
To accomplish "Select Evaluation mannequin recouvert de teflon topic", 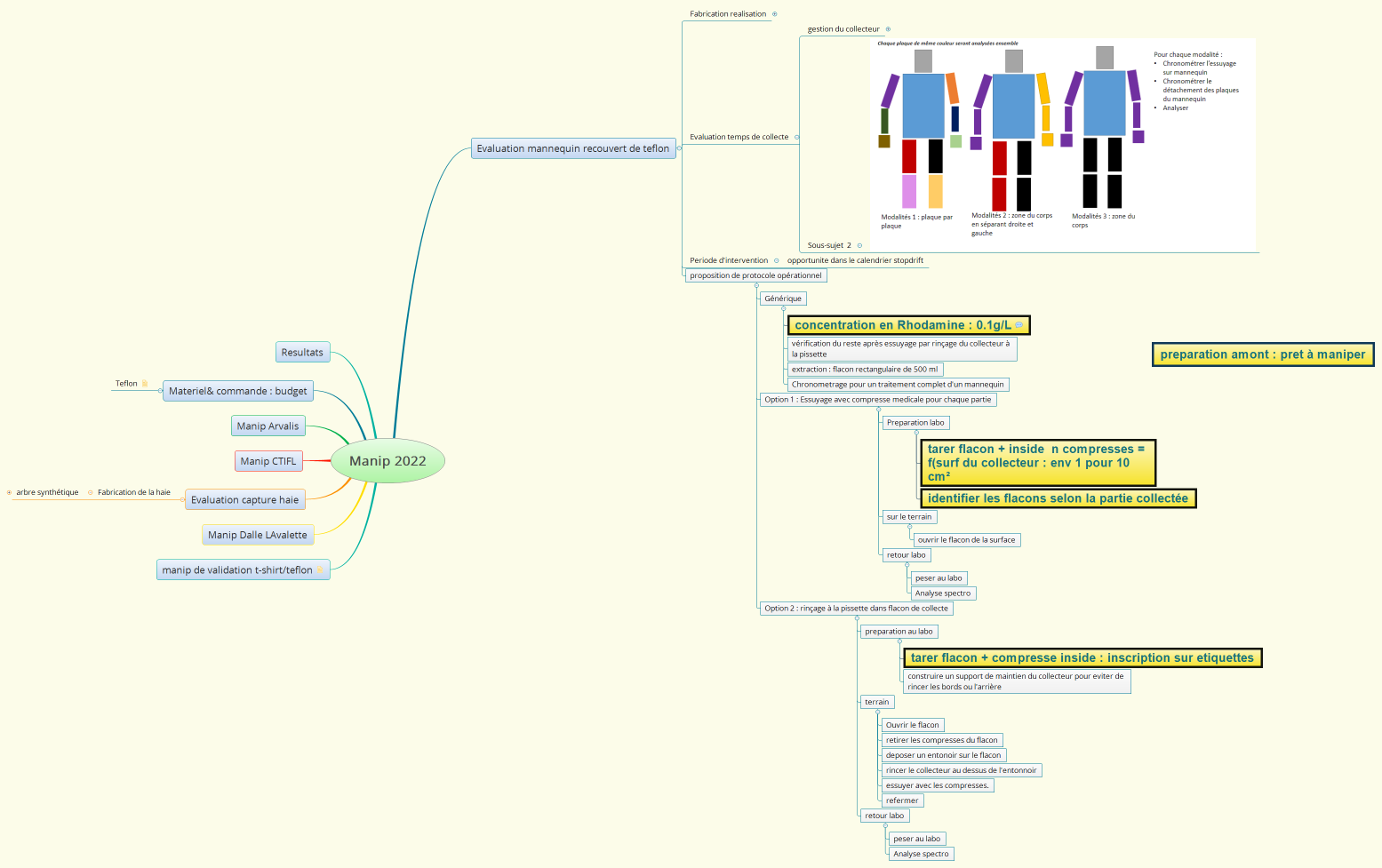I will (573, 148).
